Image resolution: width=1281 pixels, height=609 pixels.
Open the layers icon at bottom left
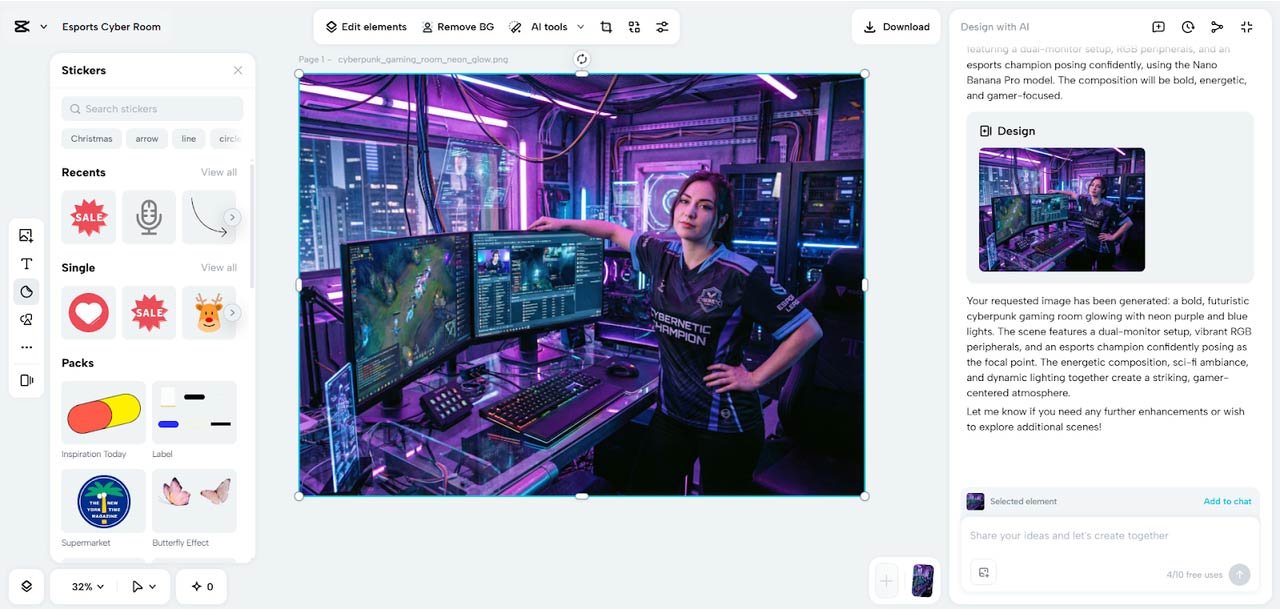point(26,586)
